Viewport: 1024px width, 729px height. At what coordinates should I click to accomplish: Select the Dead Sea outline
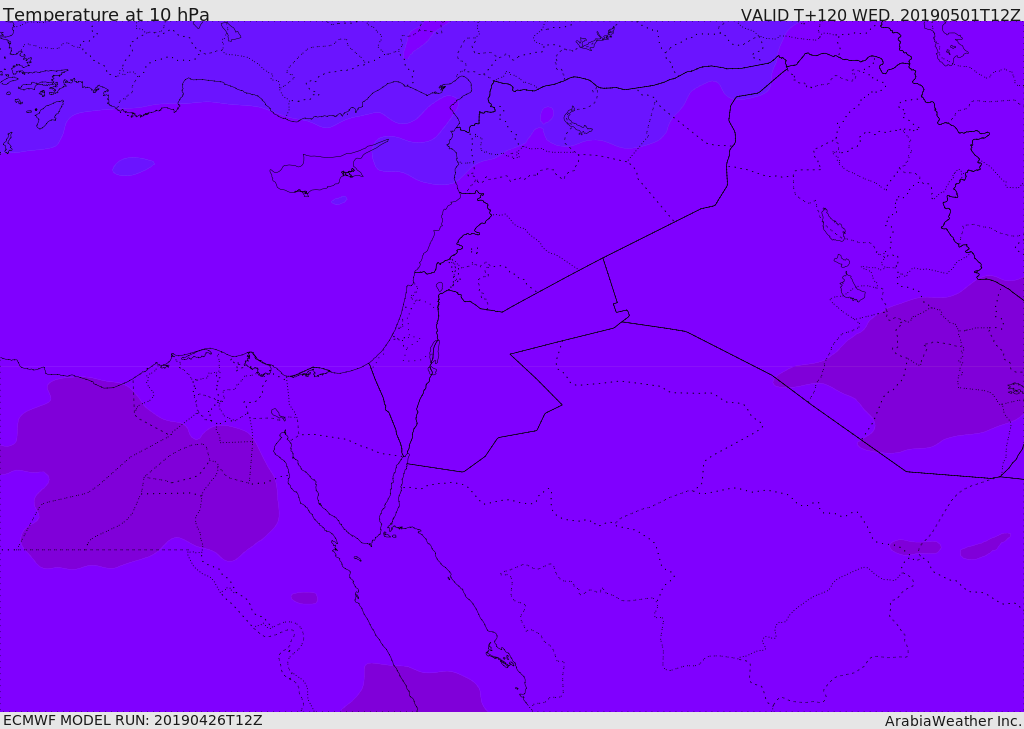[x=434, y=357]
